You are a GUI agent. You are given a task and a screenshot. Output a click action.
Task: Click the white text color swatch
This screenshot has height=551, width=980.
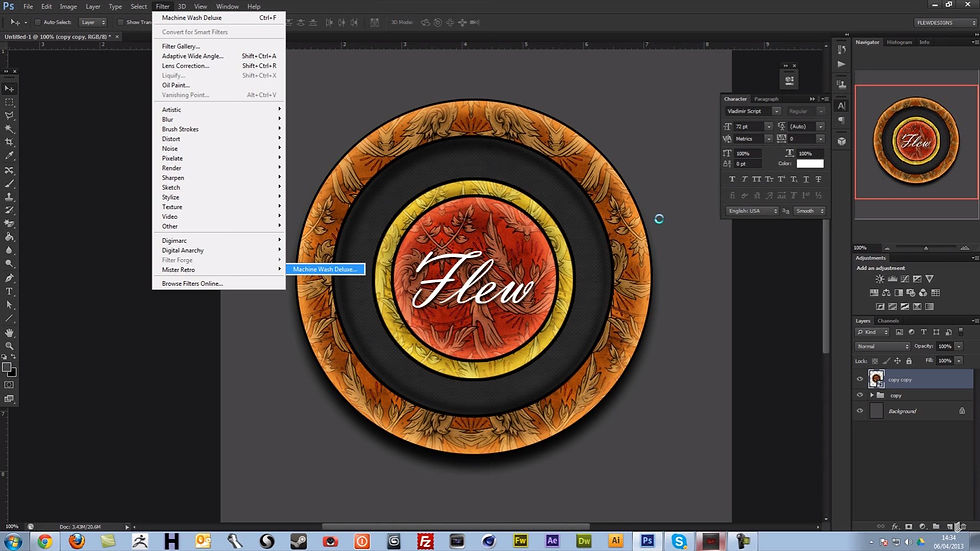810,164
